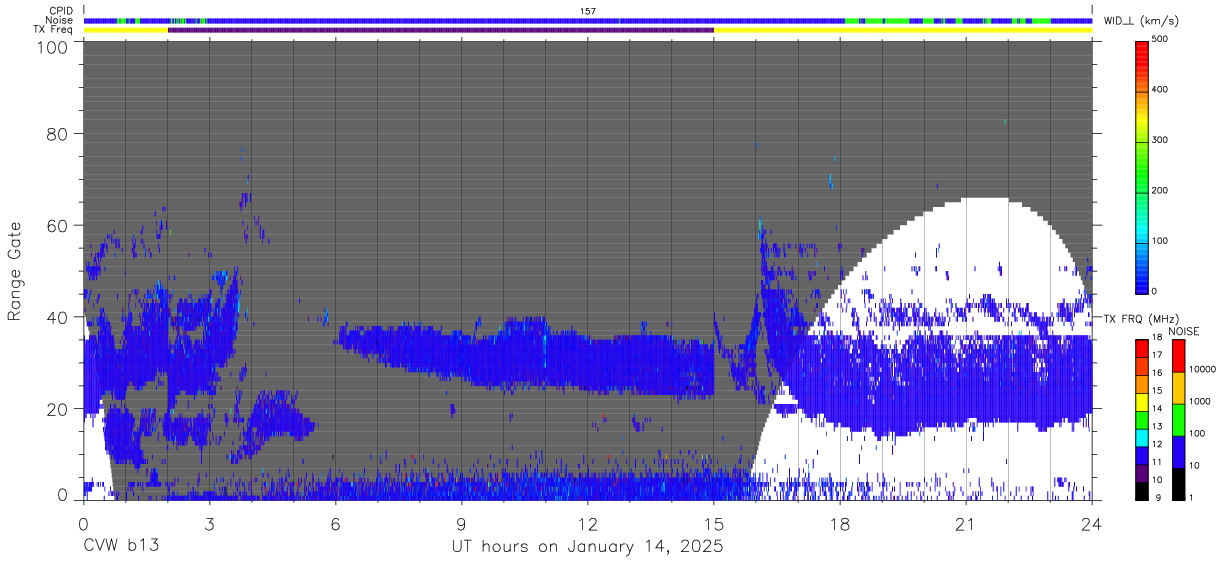Click the purple segment of TX Freq strip

pos(441,30)
